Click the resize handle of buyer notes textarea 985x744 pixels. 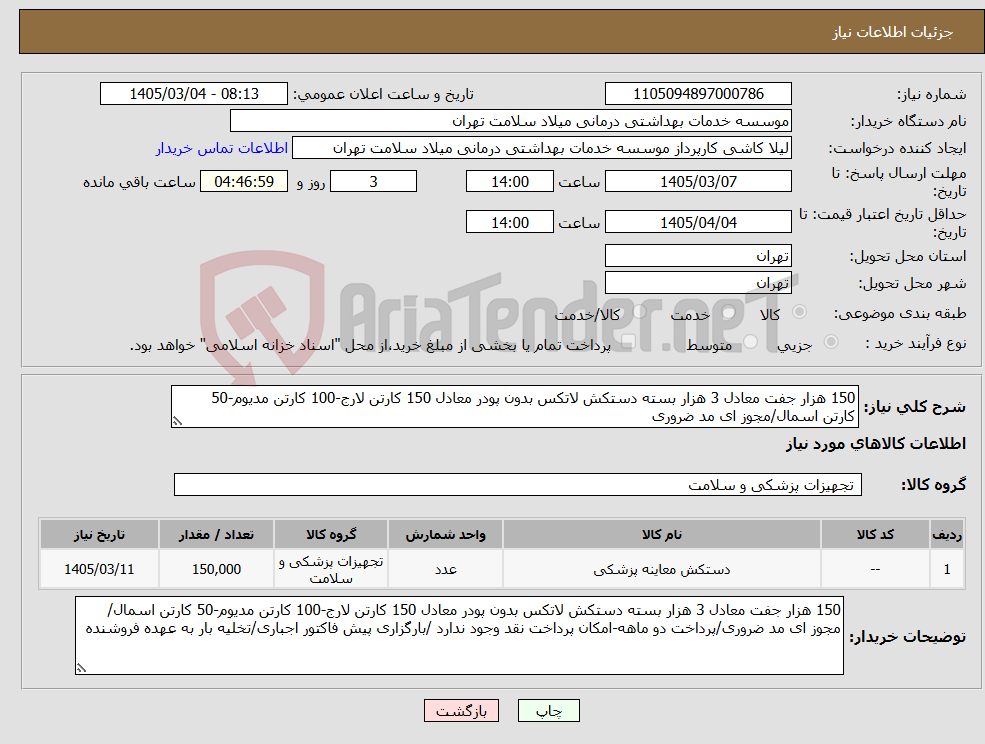[81, 669]
